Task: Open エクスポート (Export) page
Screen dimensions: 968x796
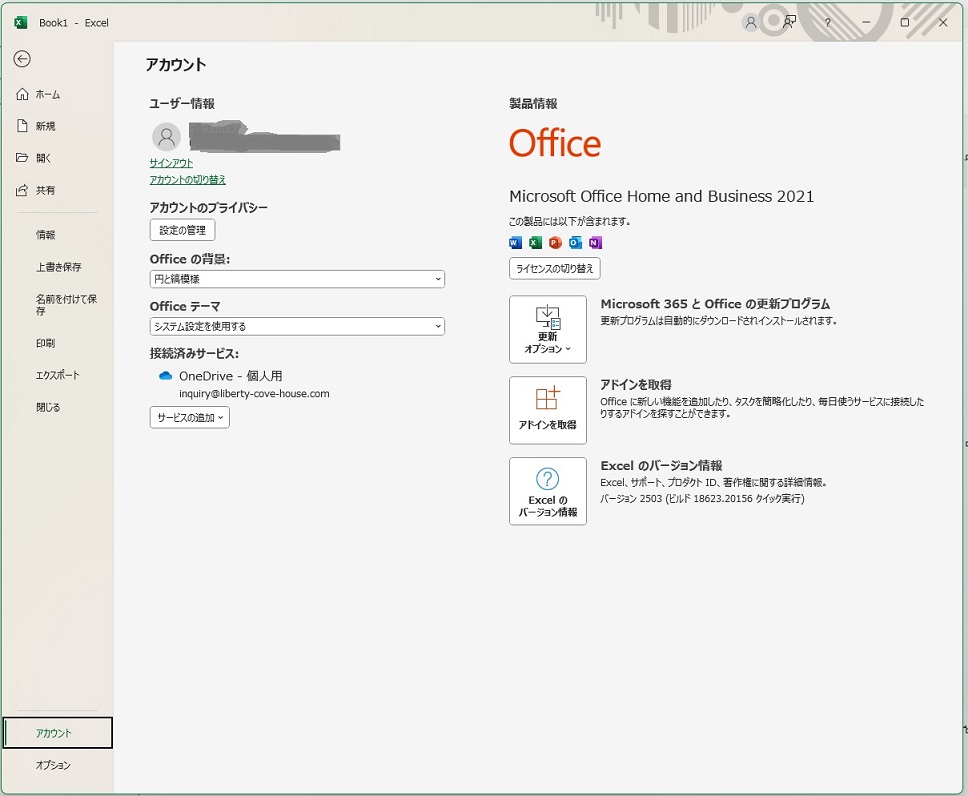Action: pyautogui.click(x=57, y=375)
